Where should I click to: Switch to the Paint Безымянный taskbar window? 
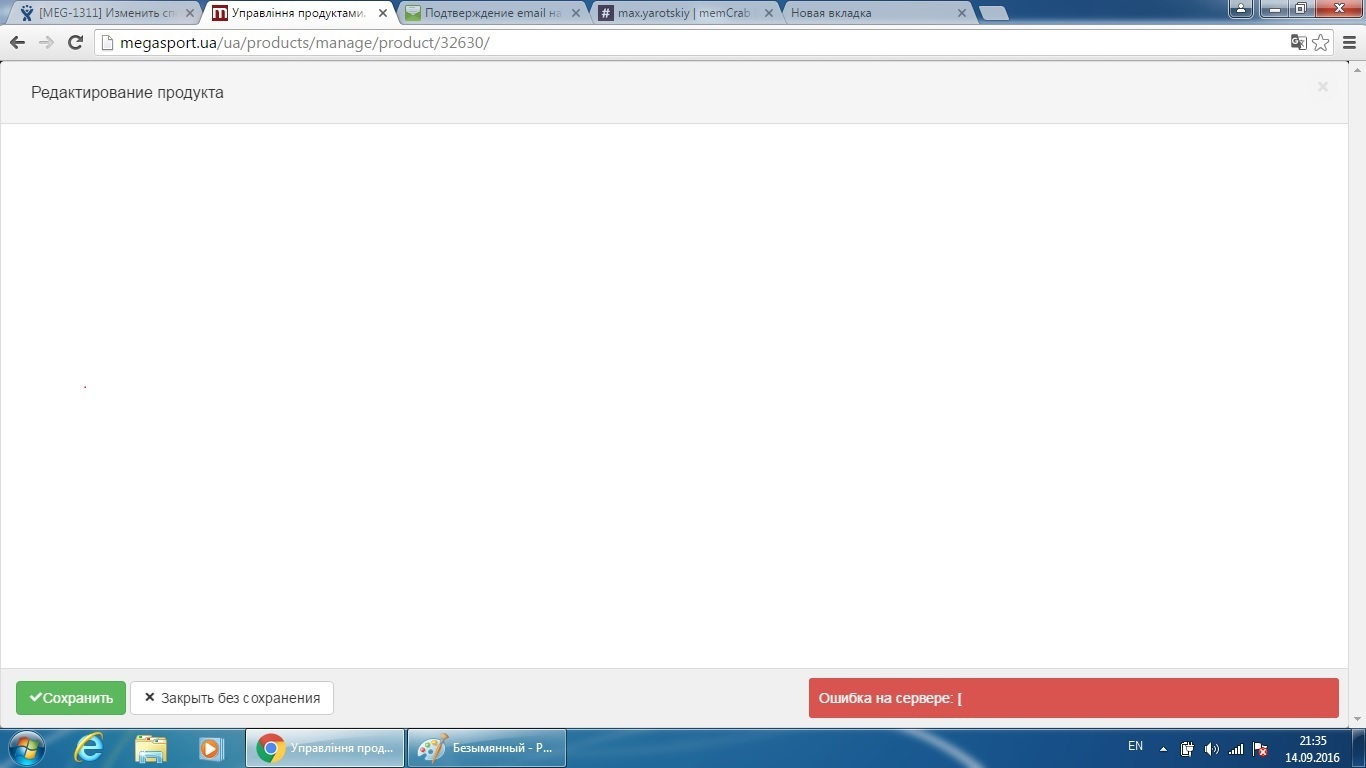point(486,748)
